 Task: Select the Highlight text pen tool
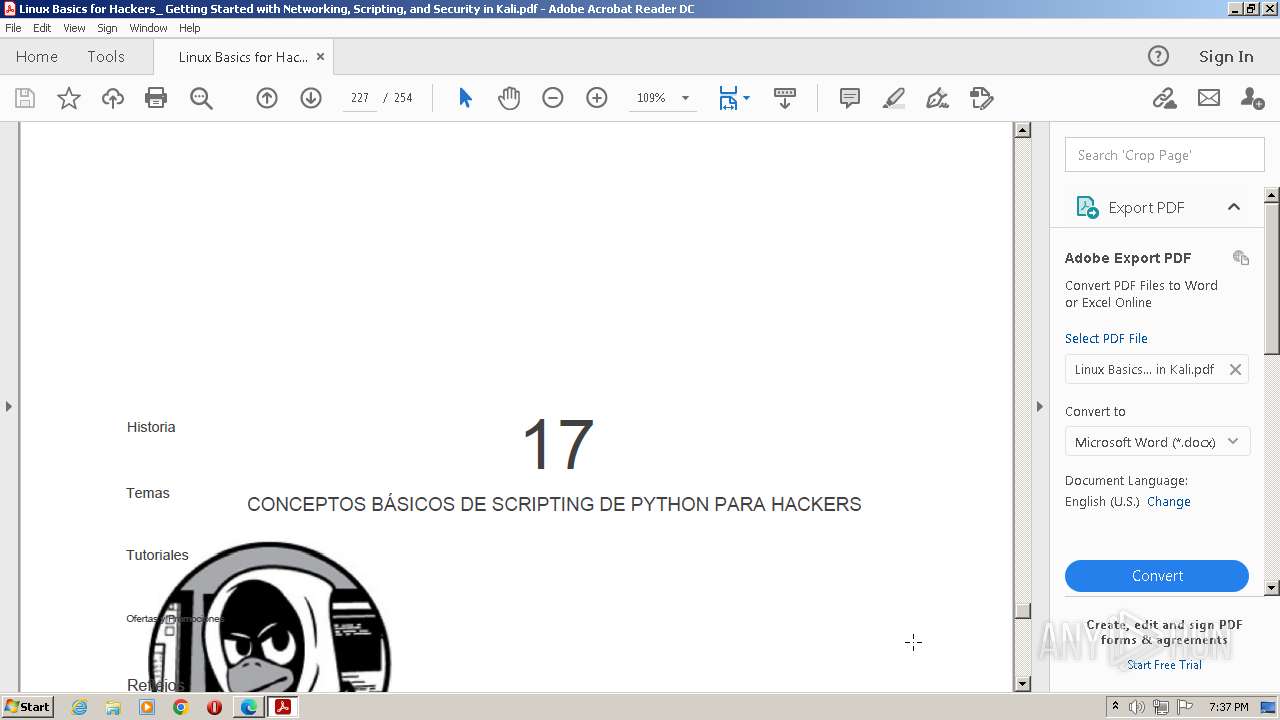click(894, 98)
